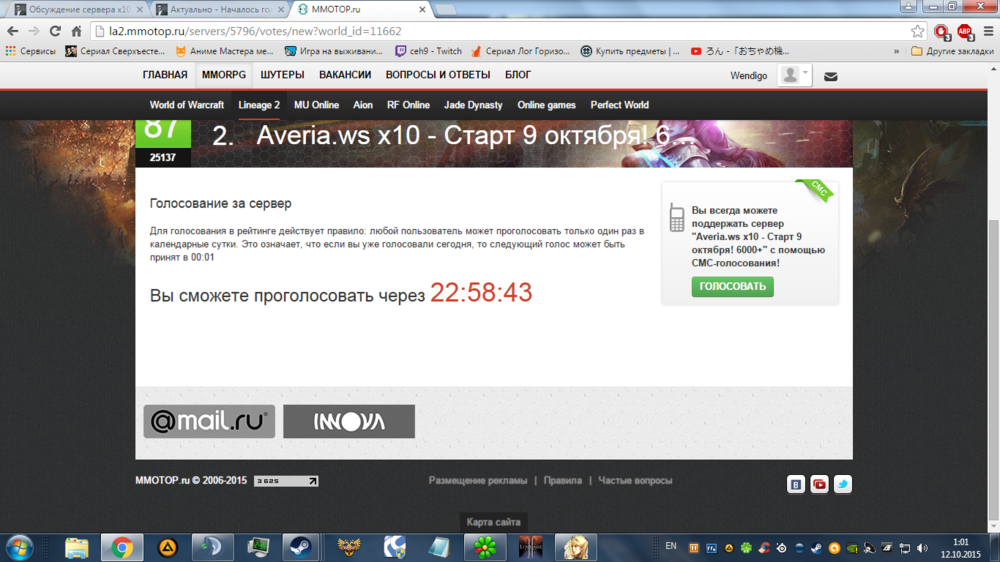Open the messages envelope icon
1000x562 pixels.
830,76
